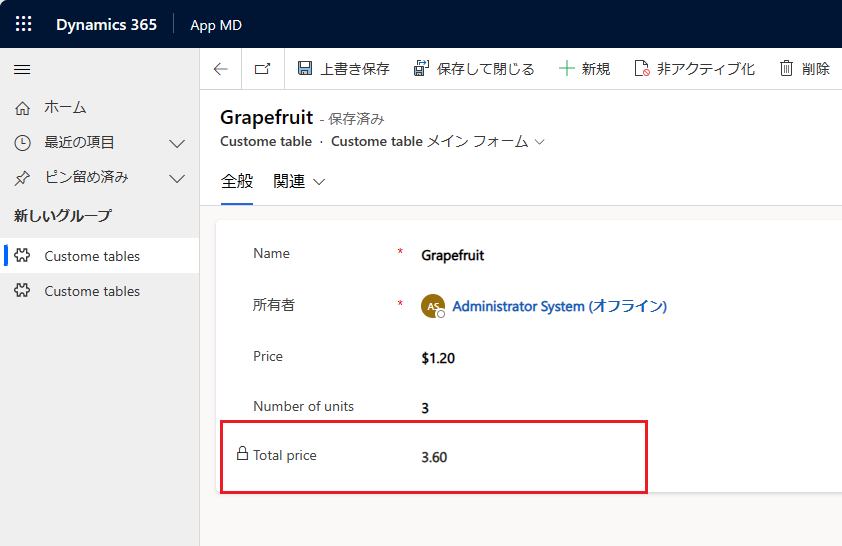Select the highlighted Custome tables nav item
Screen dimensions: 842x546
pos(99,256)
